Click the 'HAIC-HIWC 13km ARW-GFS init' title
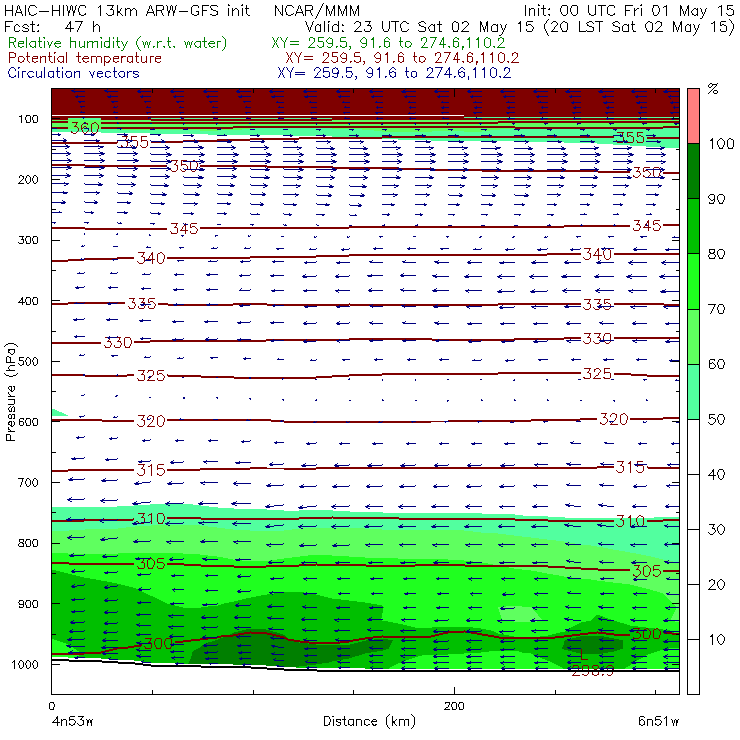Viewport: 740px width, 740px height. pyautogui.click(x=127, y=10)
